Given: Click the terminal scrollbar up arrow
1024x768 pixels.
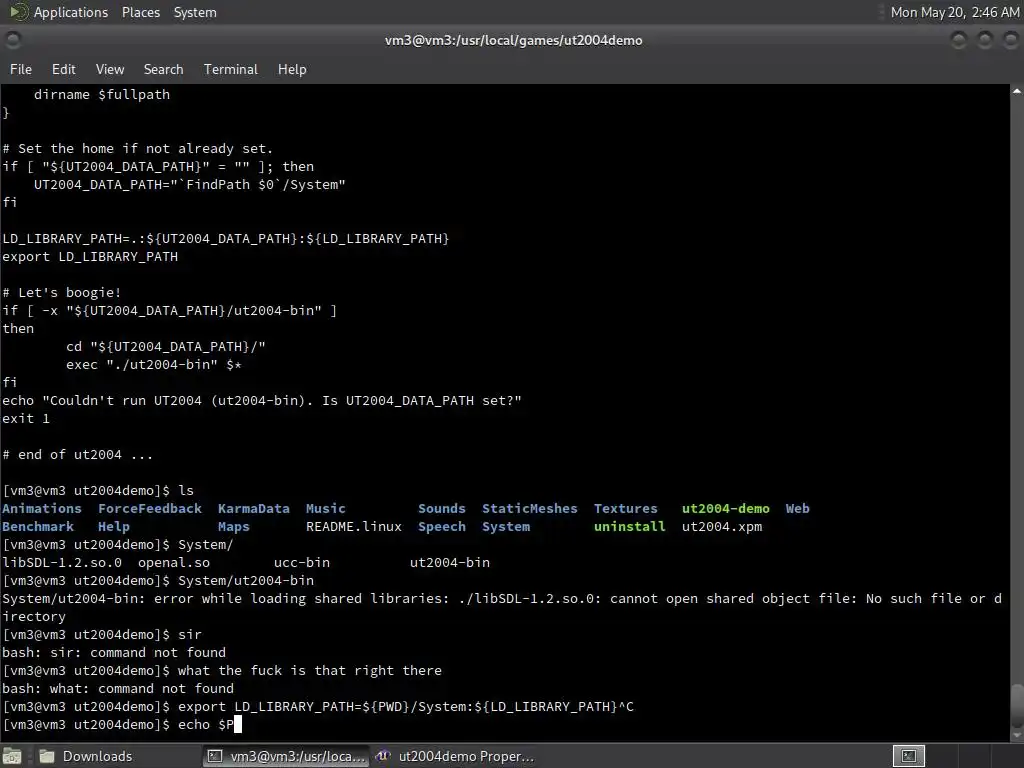Looking at the screenshot, I should (1017, 91).
